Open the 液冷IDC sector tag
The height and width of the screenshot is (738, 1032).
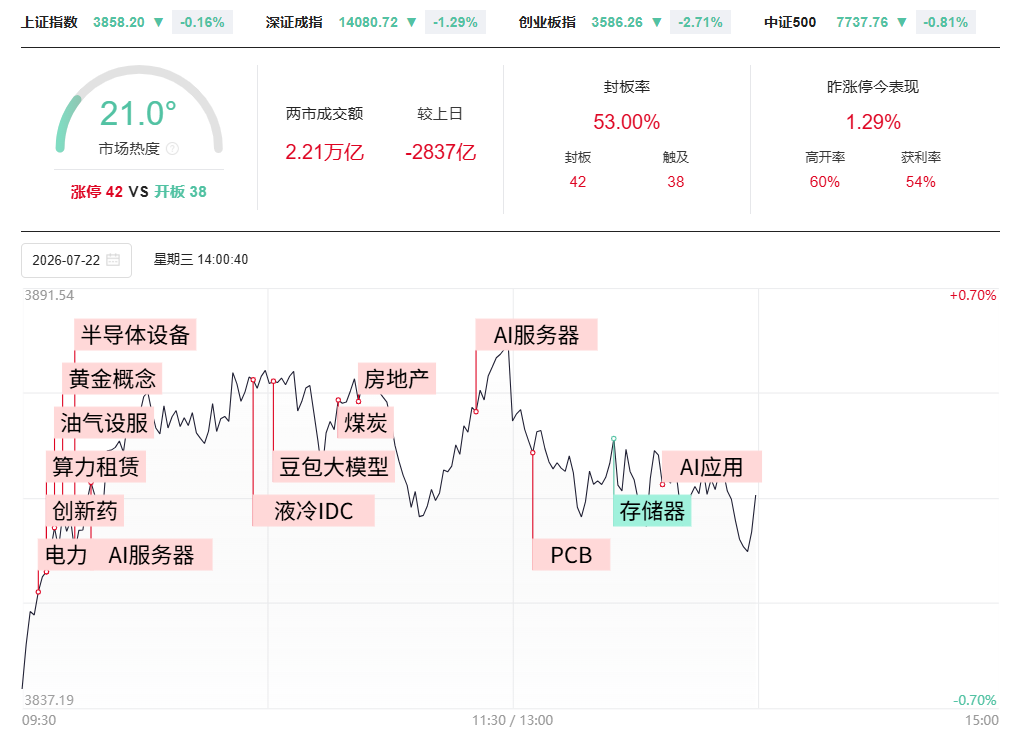(x=313, y=511)
